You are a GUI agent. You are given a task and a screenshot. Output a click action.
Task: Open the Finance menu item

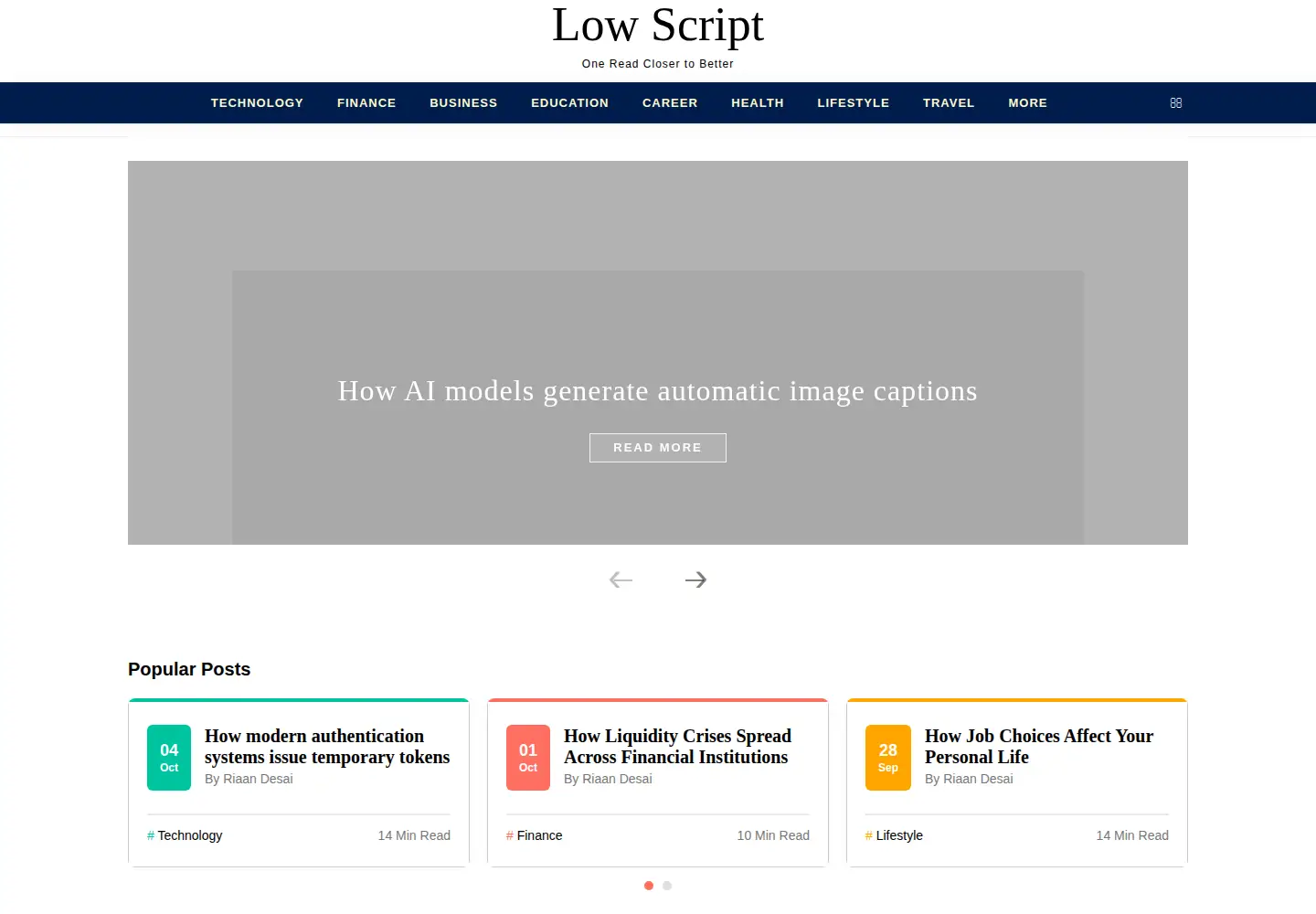[x=366, y=103]
